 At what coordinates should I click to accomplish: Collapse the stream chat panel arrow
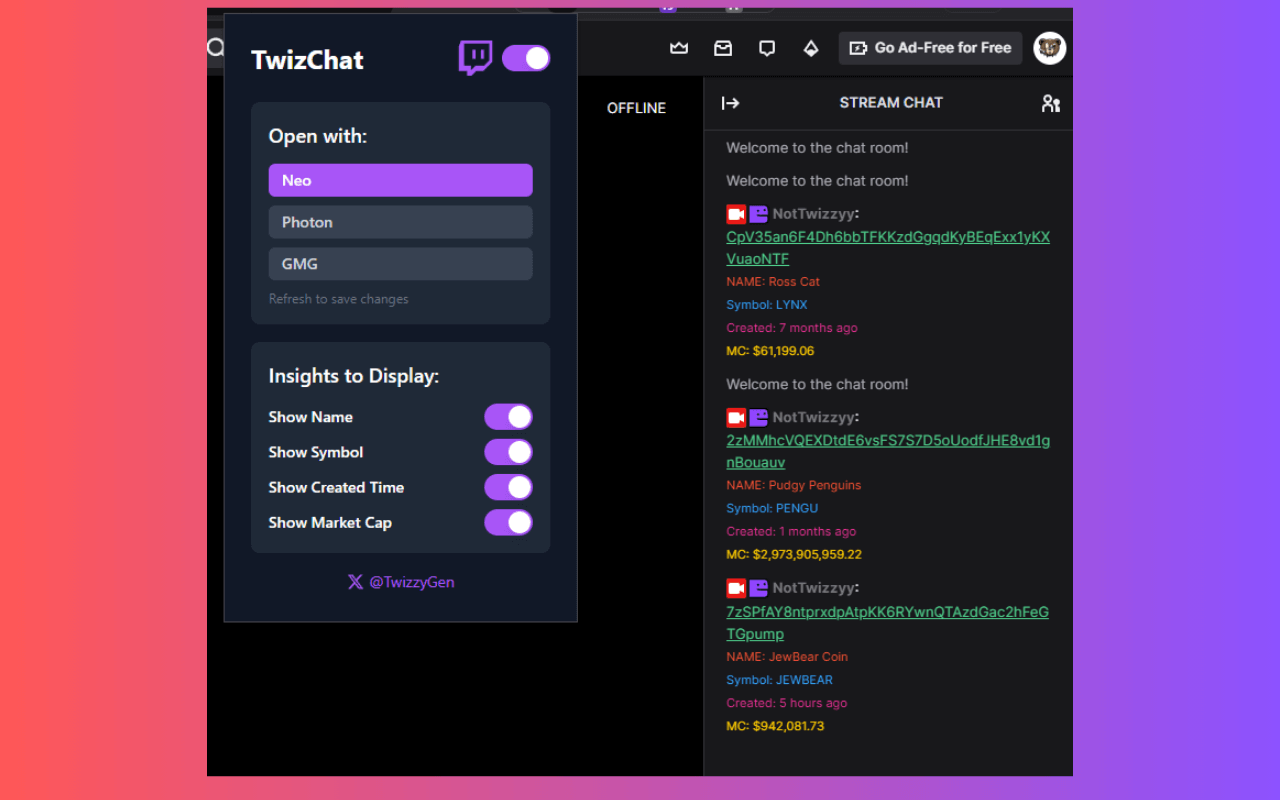731,103
